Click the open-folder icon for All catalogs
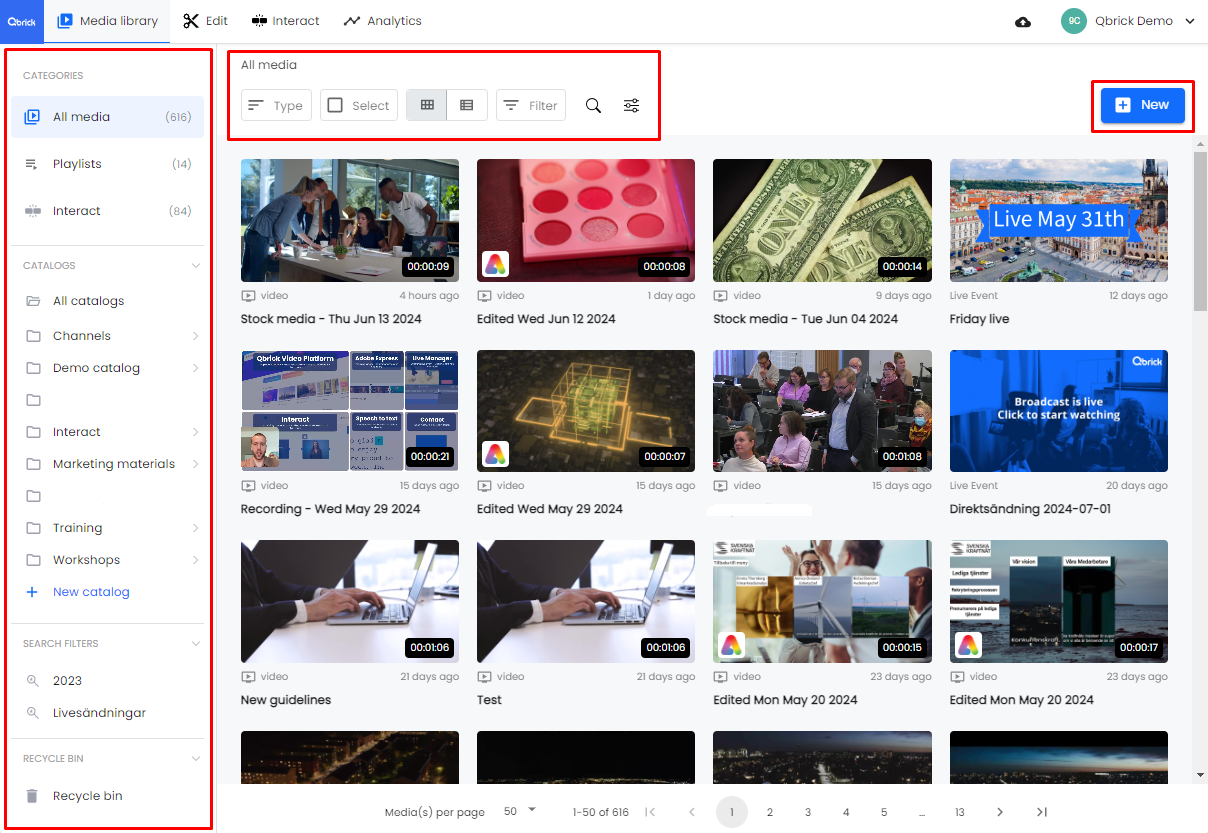1208x833 pixels. click(x=33, y=301)
